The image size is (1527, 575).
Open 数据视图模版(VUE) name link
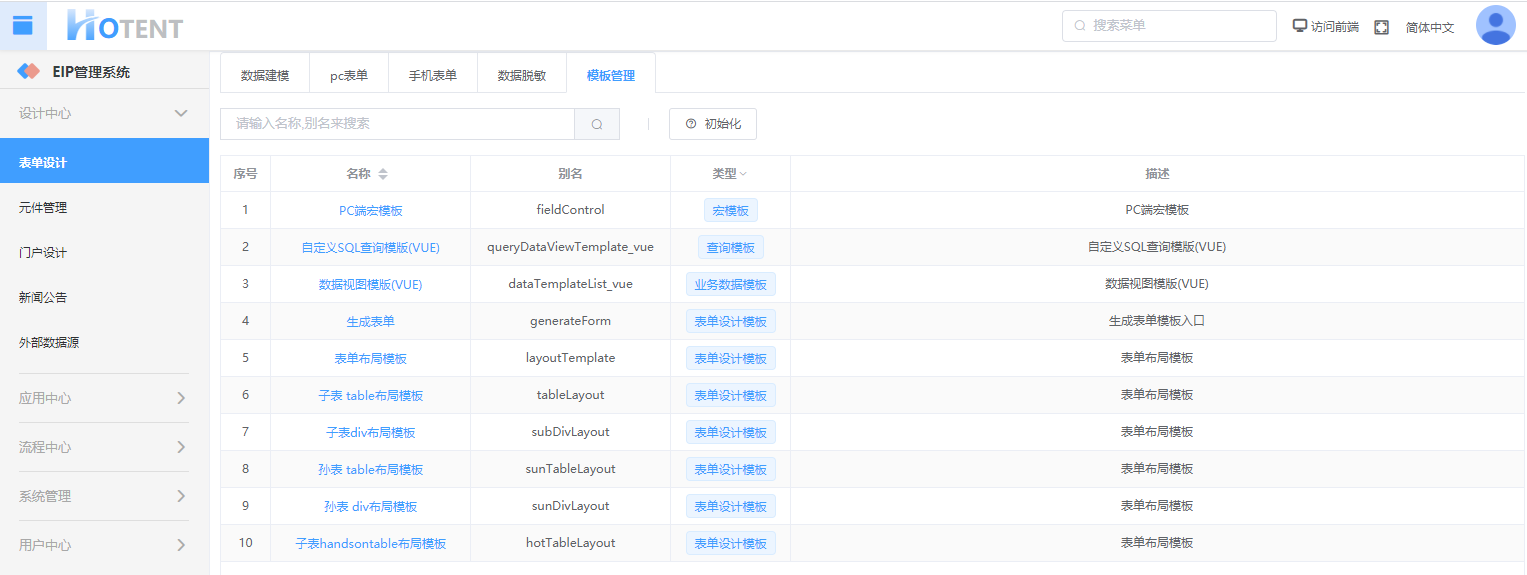(371, 285)
